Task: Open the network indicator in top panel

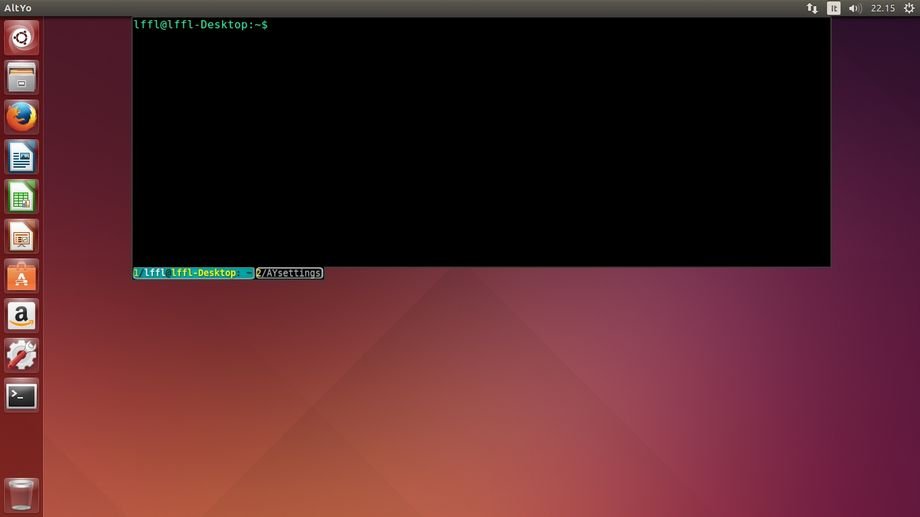Action: click(x=812, y=8)
